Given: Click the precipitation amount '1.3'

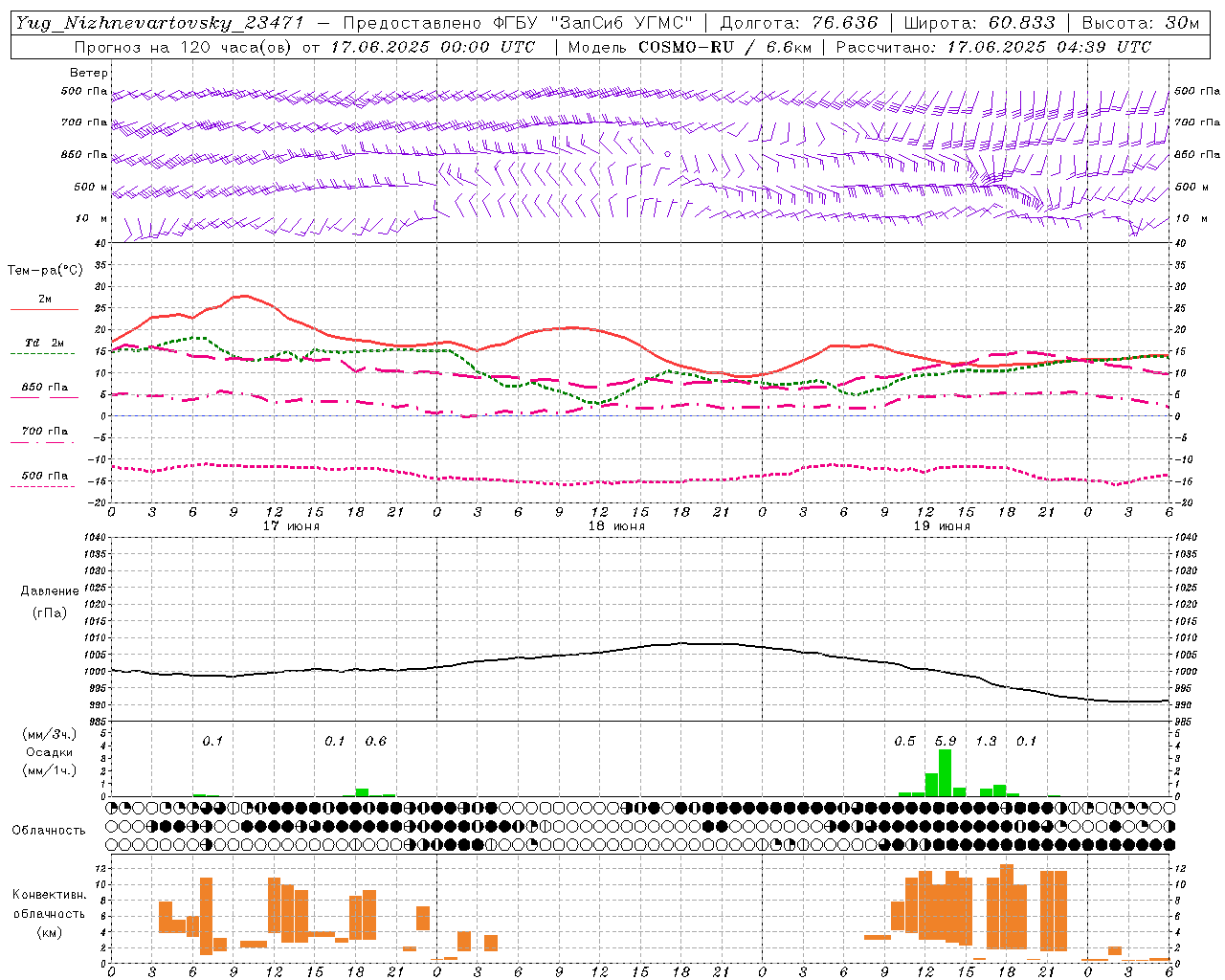Looking at the screenshot, I should tap(986, 741).
